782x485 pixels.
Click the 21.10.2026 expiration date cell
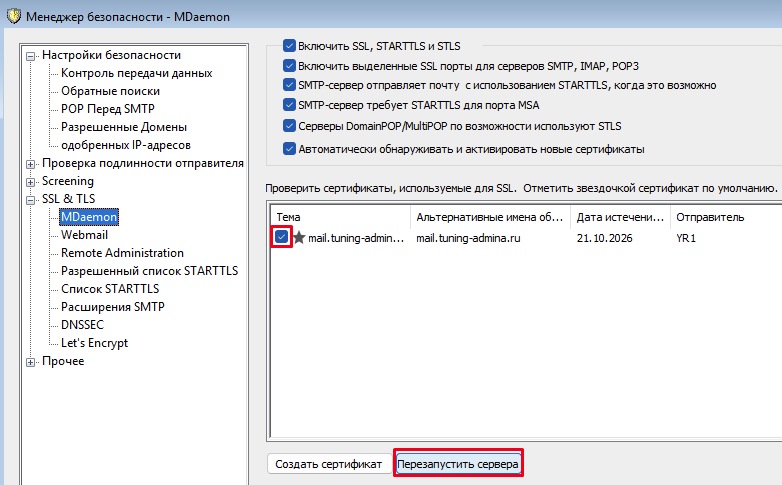(604, 238)
